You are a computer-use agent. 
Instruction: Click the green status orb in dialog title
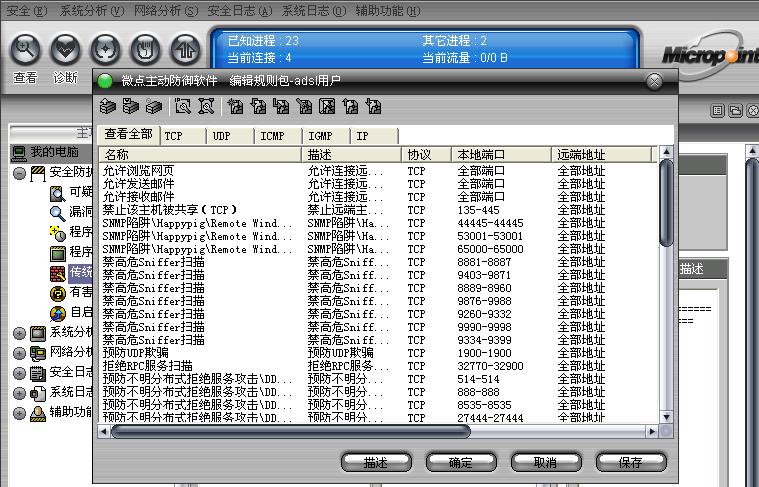point(105,81)
